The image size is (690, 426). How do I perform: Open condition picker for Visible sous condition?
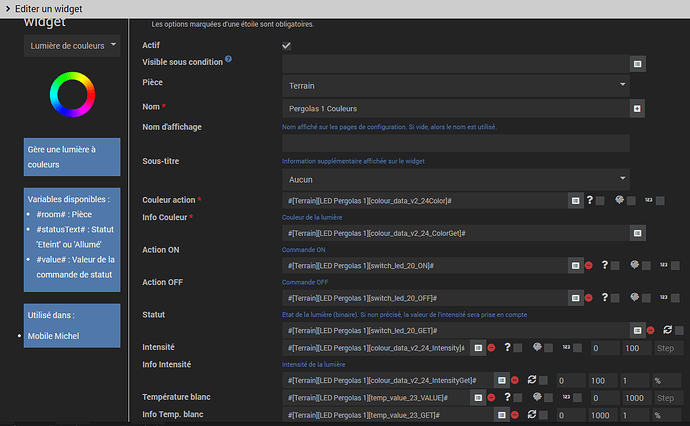pos(637,64)
